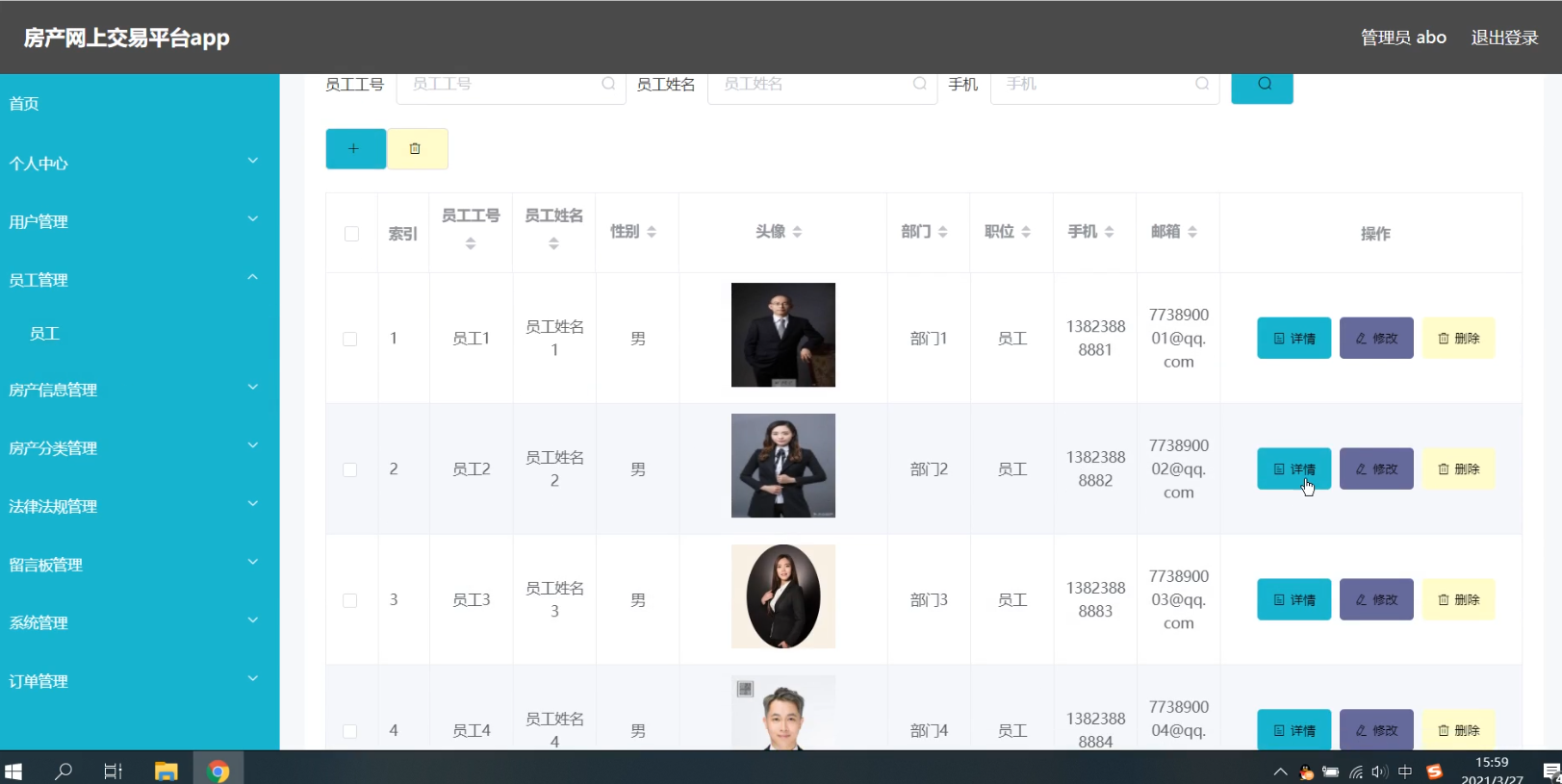This screenshot has width=1562, height=784.
Task: Click search icon inside 员工工号 field
Action: tap(608, 84)
